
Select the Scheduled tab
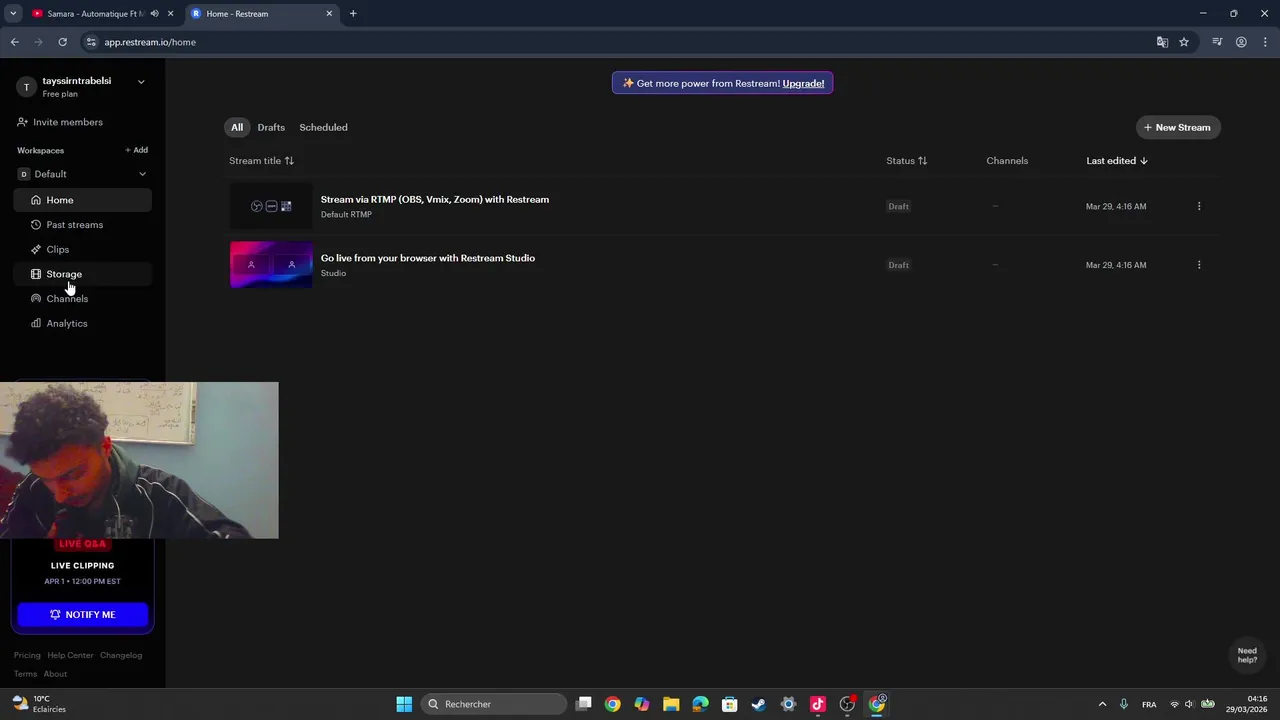coord(323,127)
